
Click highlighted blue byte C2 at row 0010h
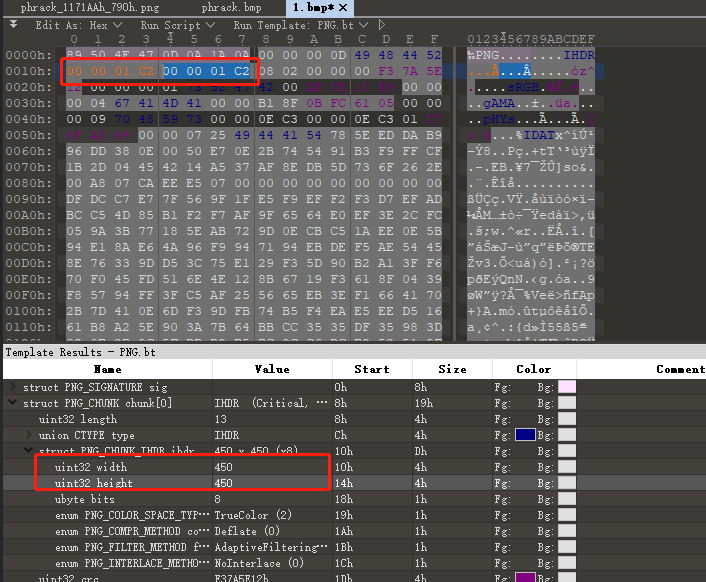[x=242, y=71]
